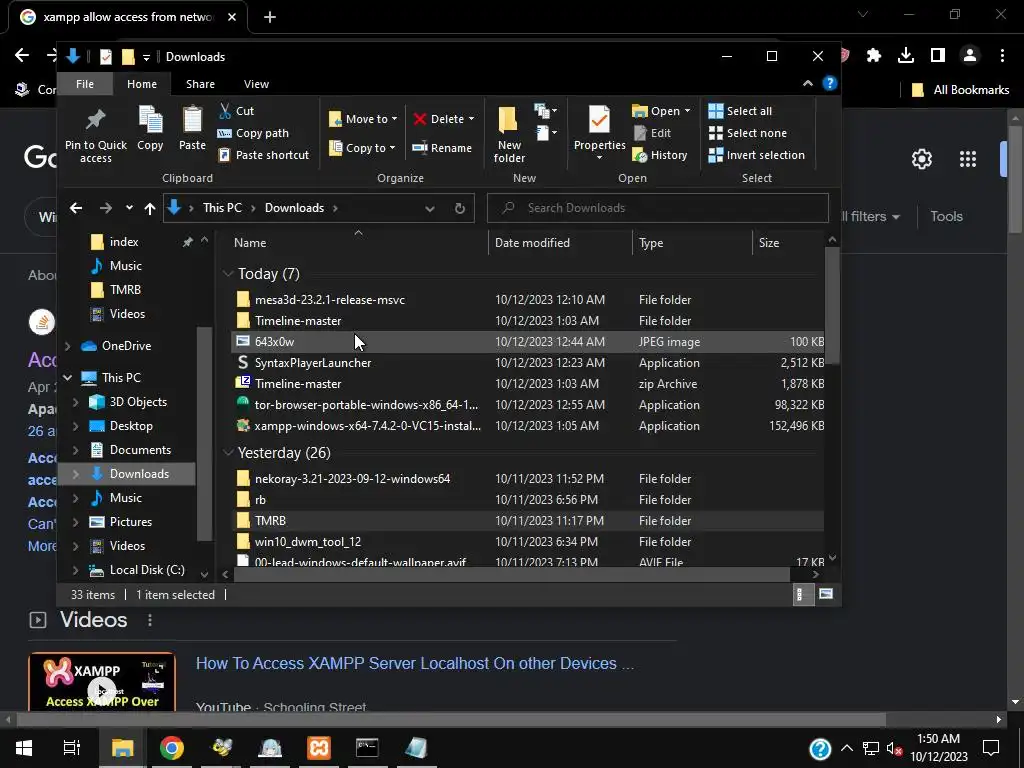Click Select none in ribbon

coord(748,133)
